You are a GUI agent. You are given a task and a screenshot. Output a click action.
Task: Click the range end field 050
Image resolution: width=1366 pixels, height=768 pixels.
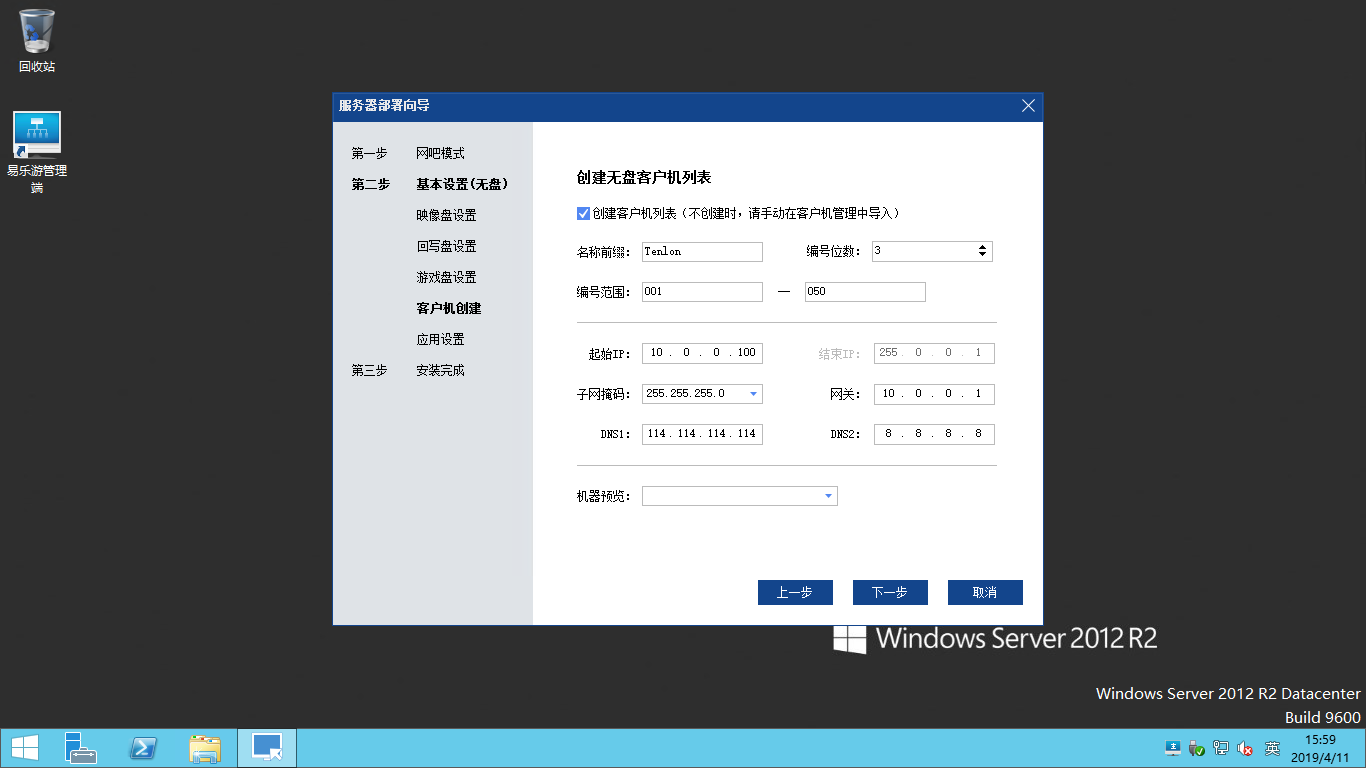(865, 292)
